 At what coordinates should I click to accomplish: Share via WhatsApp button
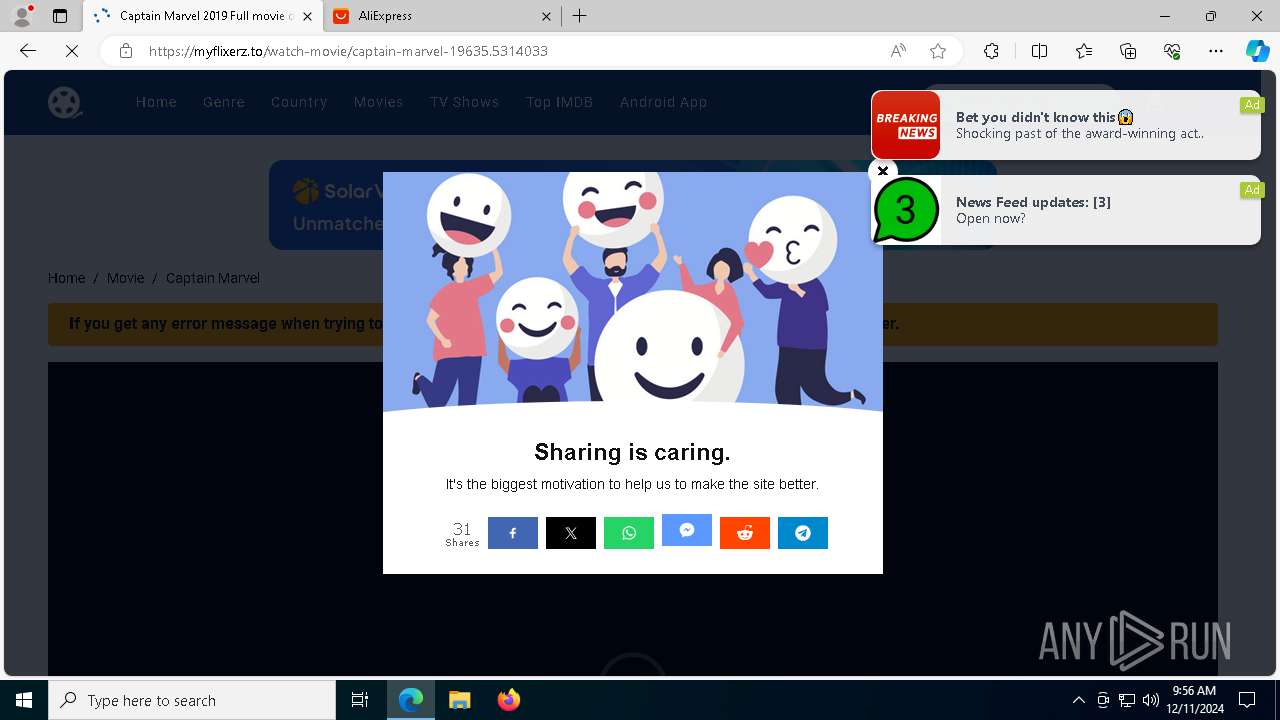pyautogui.click(x=629, y=533)
